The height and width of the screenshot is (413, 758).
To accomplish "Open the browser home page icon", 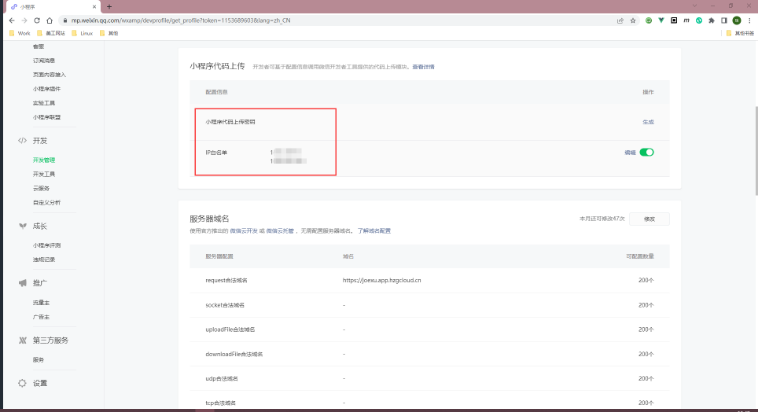I will 49,20.
